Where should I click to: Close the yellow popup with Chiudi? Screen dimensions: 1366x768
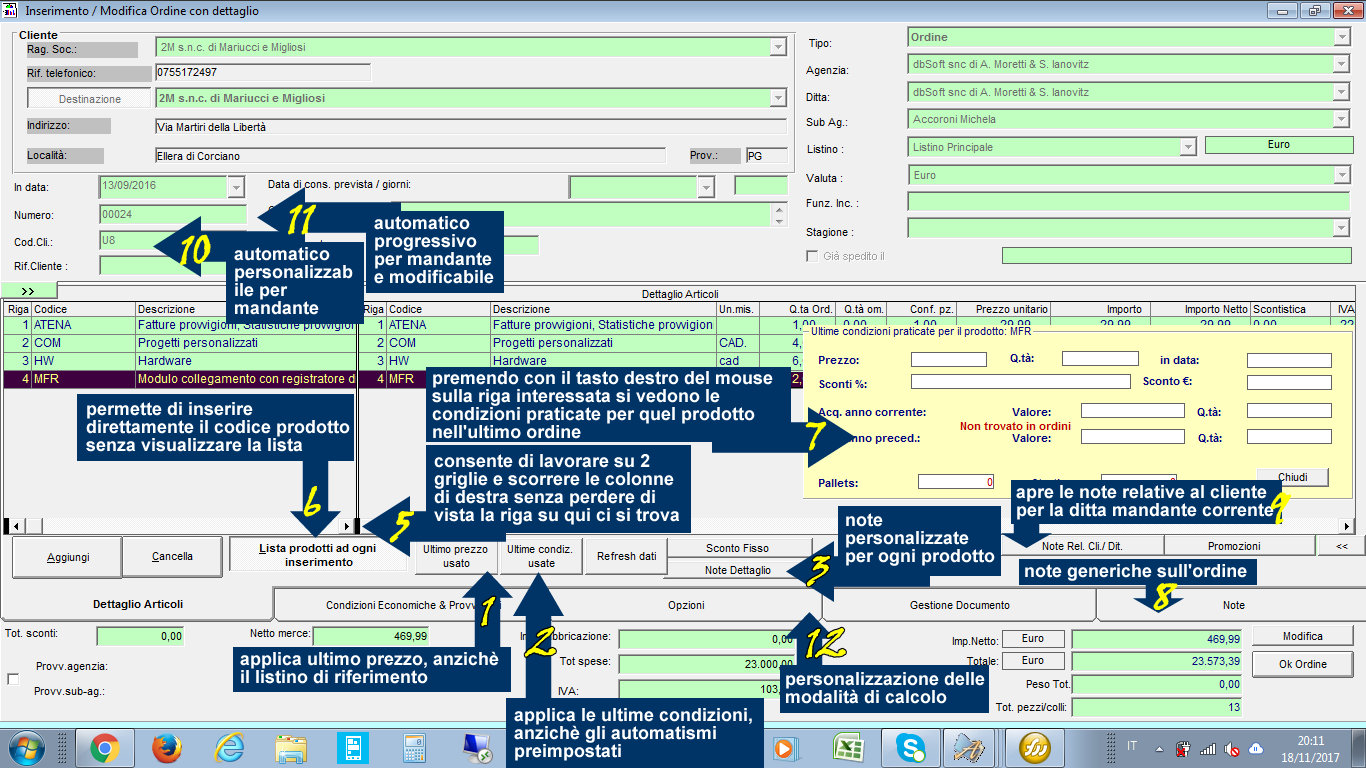click(x=1291, y=477)
